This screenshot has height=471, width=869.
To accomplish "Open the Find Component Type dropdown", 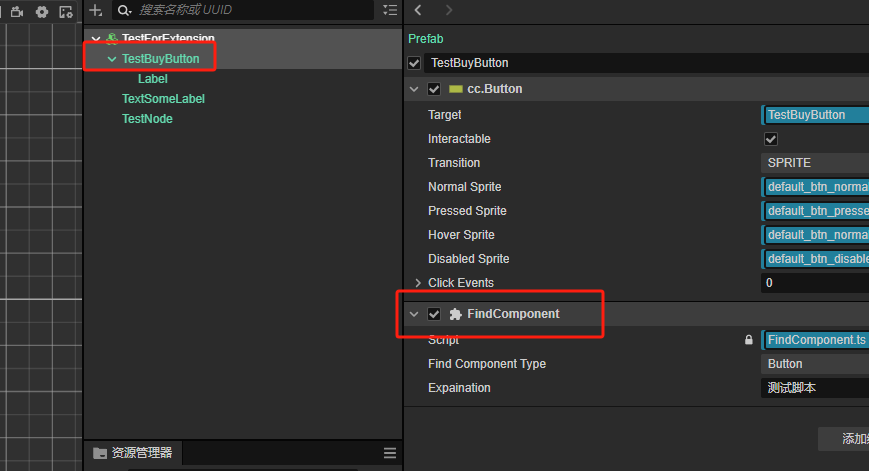I will [814, 364].
